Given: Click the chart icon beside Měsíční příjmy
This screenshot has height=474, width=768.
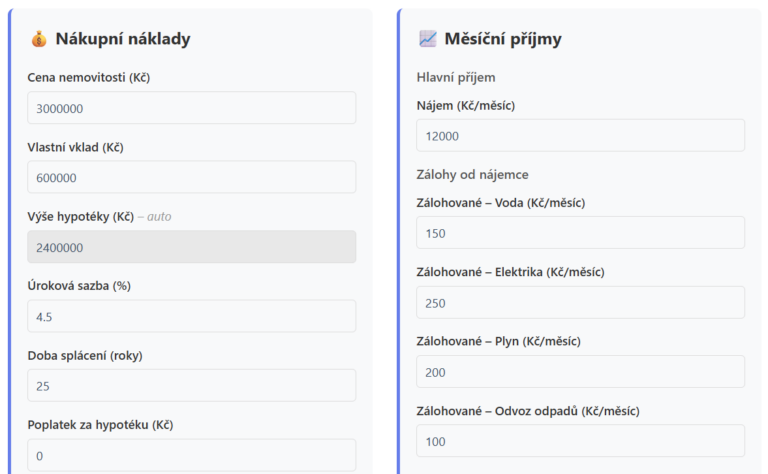Looking at the screenshot, I should pos(427,39).
